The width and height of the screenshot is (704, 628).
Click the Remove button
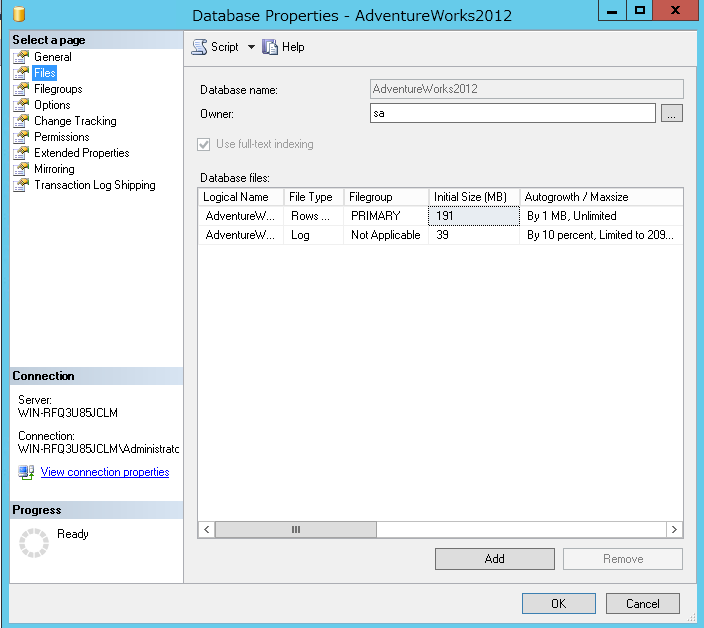(x=623, y=559)
